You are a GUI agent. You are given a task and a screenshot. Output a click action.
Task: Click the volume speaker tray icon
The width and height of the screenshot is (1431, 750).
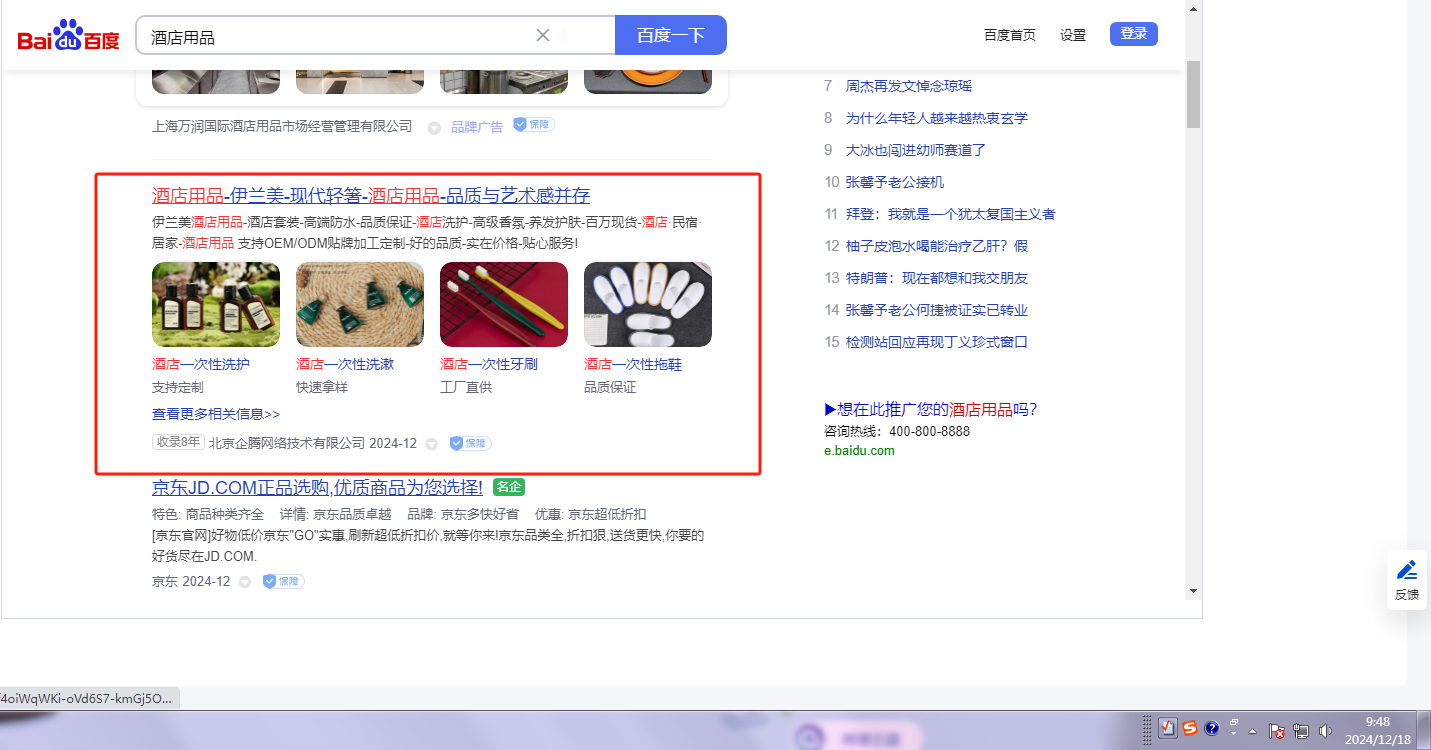click(x=1326, y=731)
